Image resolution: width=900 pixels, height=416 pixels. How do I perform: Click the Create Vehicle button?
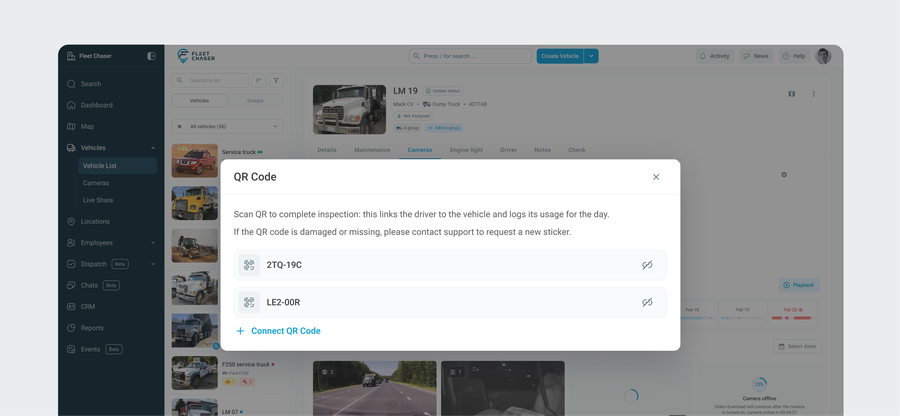560,56
